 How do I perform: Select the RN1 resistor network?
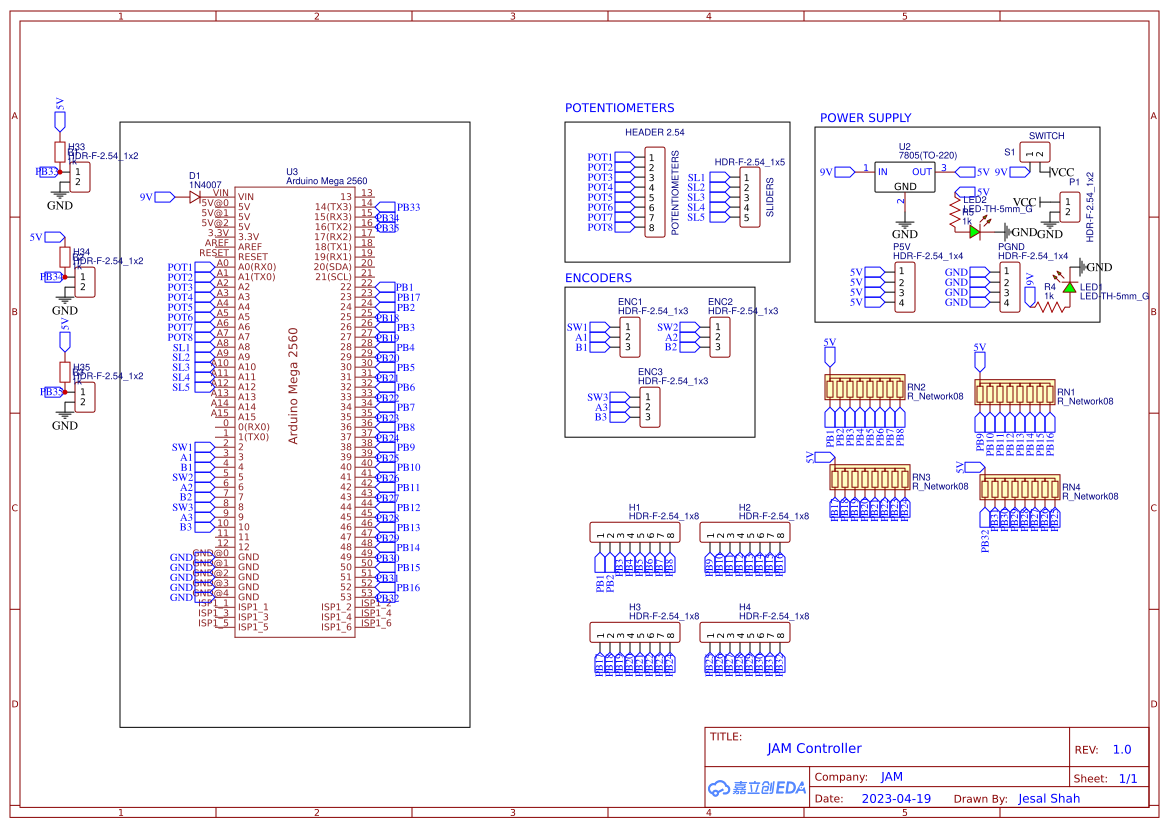(1015, 392)
